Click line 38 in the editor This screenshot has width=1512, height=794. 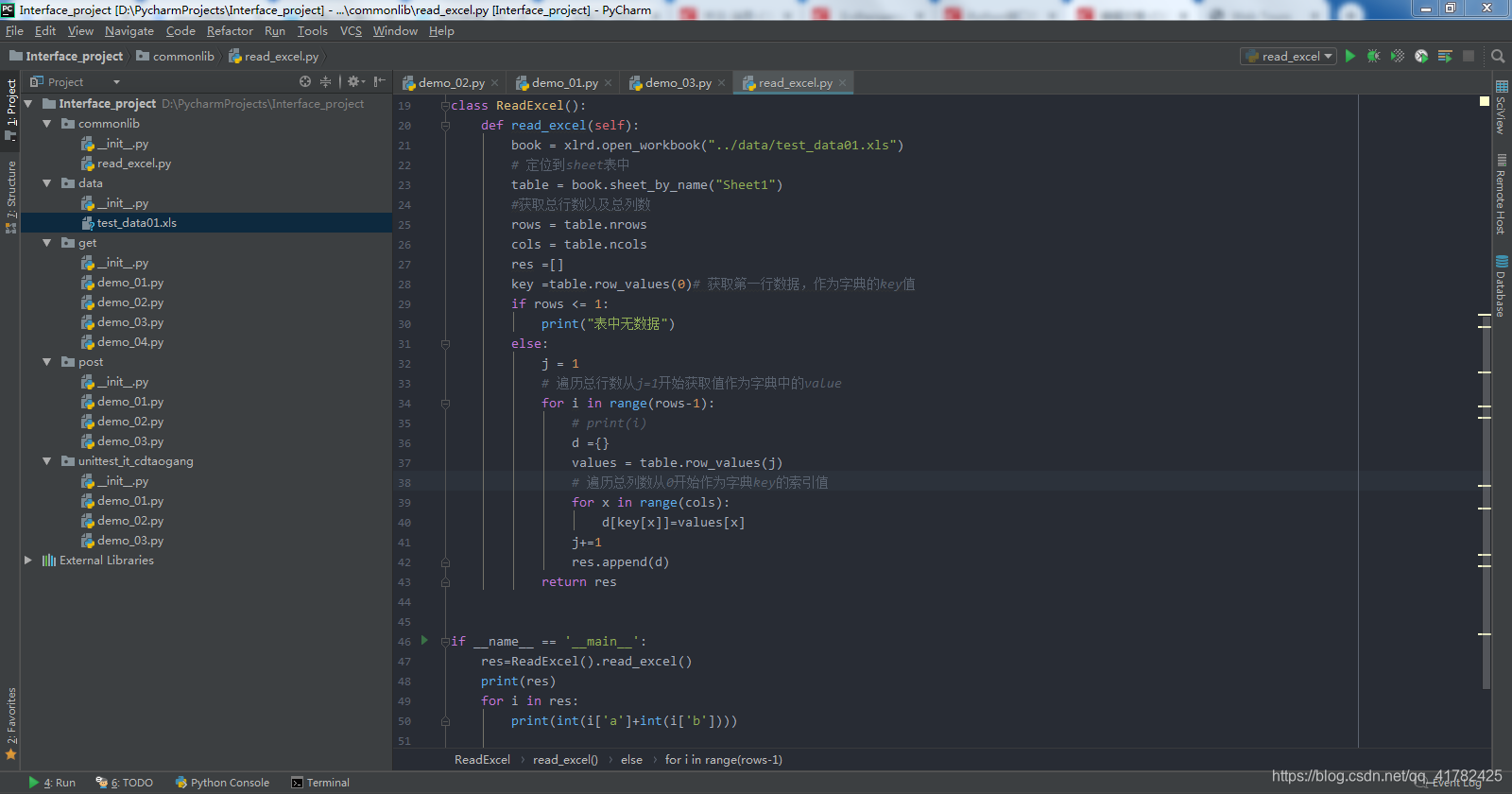pyautogui.click(x=950, y=482)
